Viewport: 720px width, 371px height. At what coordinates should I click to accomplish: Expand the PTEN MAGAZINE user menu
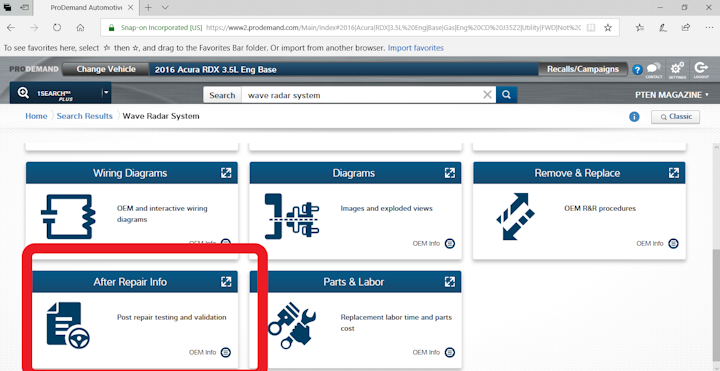point(672,95)
